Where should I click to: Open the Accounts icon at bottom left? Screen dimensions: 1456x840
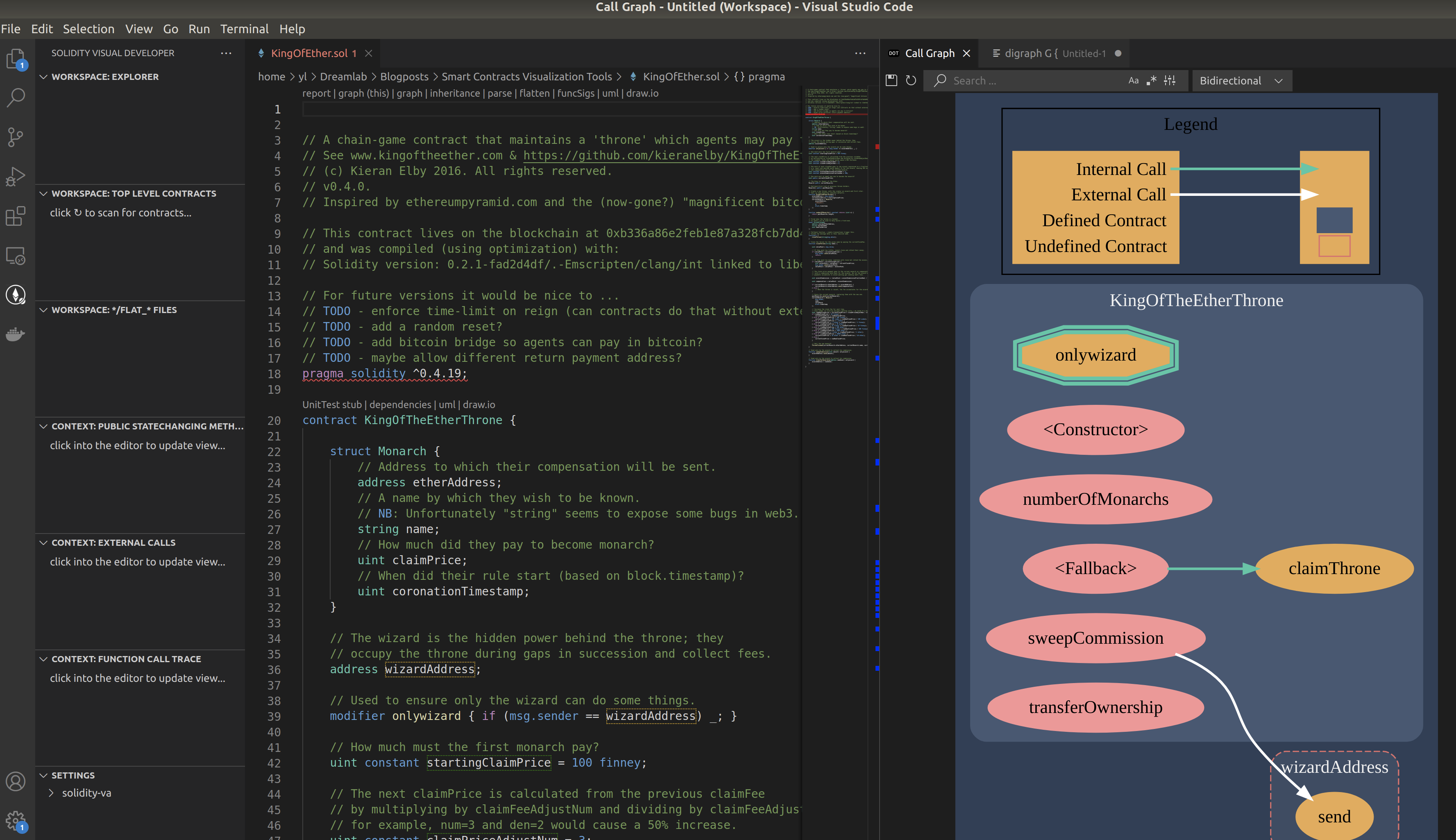pyautogui.click(x=16, y=782)
